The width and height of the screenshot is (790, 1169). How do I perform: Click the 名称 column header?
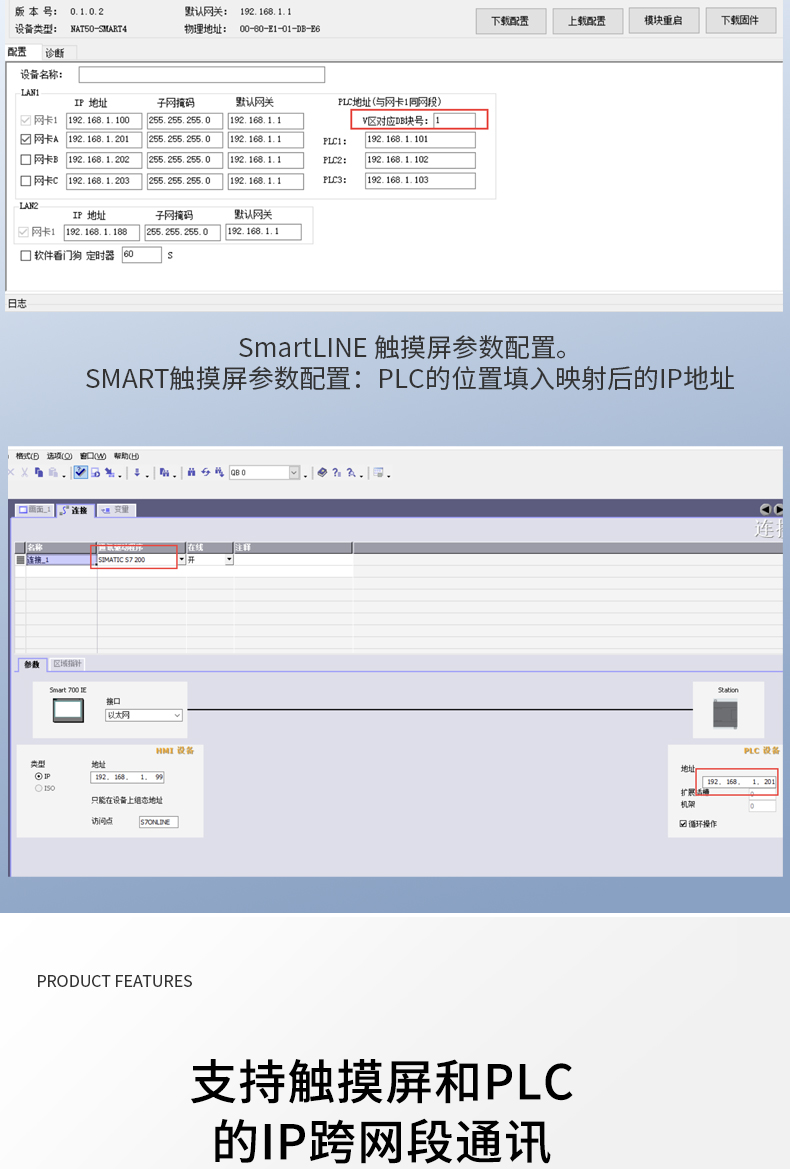click(x=61, y=547)
